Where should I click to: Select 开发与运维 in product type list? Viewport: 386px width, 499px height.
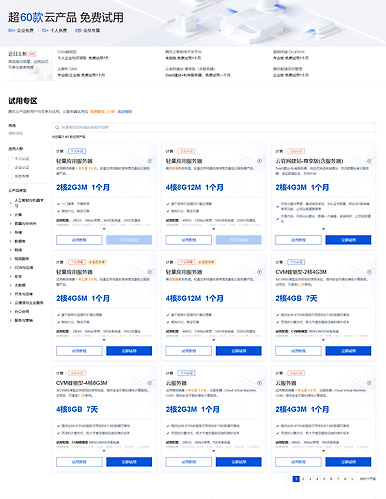click(24, 294)
